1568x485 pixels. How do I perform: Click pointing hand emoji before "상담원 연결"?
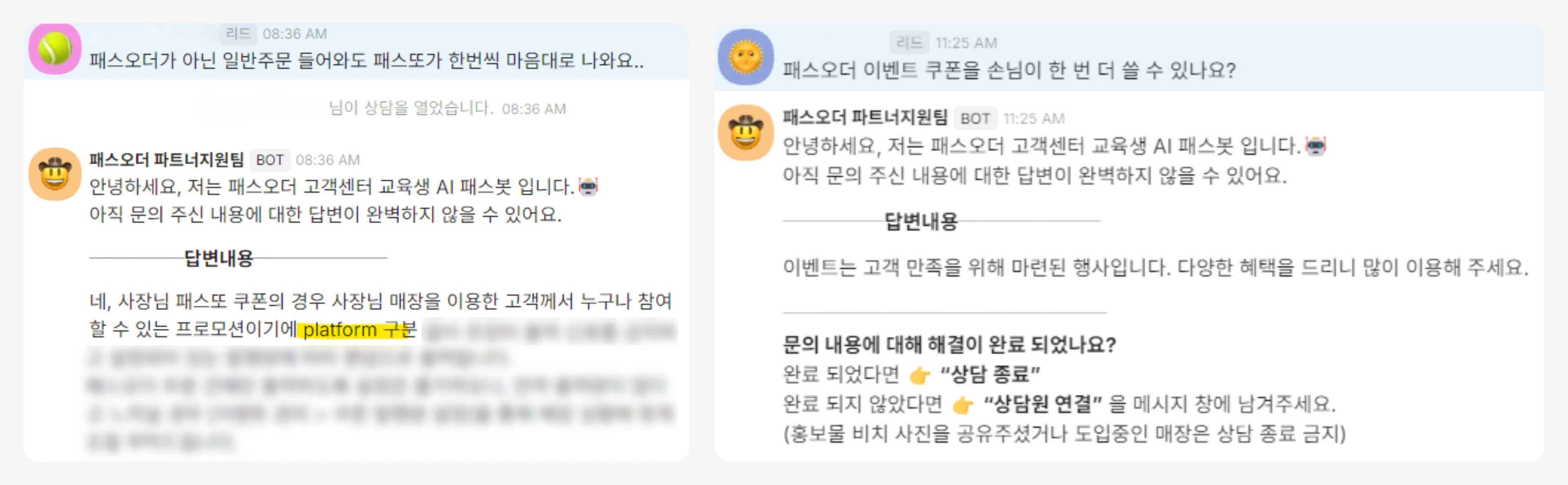point(962,405)
